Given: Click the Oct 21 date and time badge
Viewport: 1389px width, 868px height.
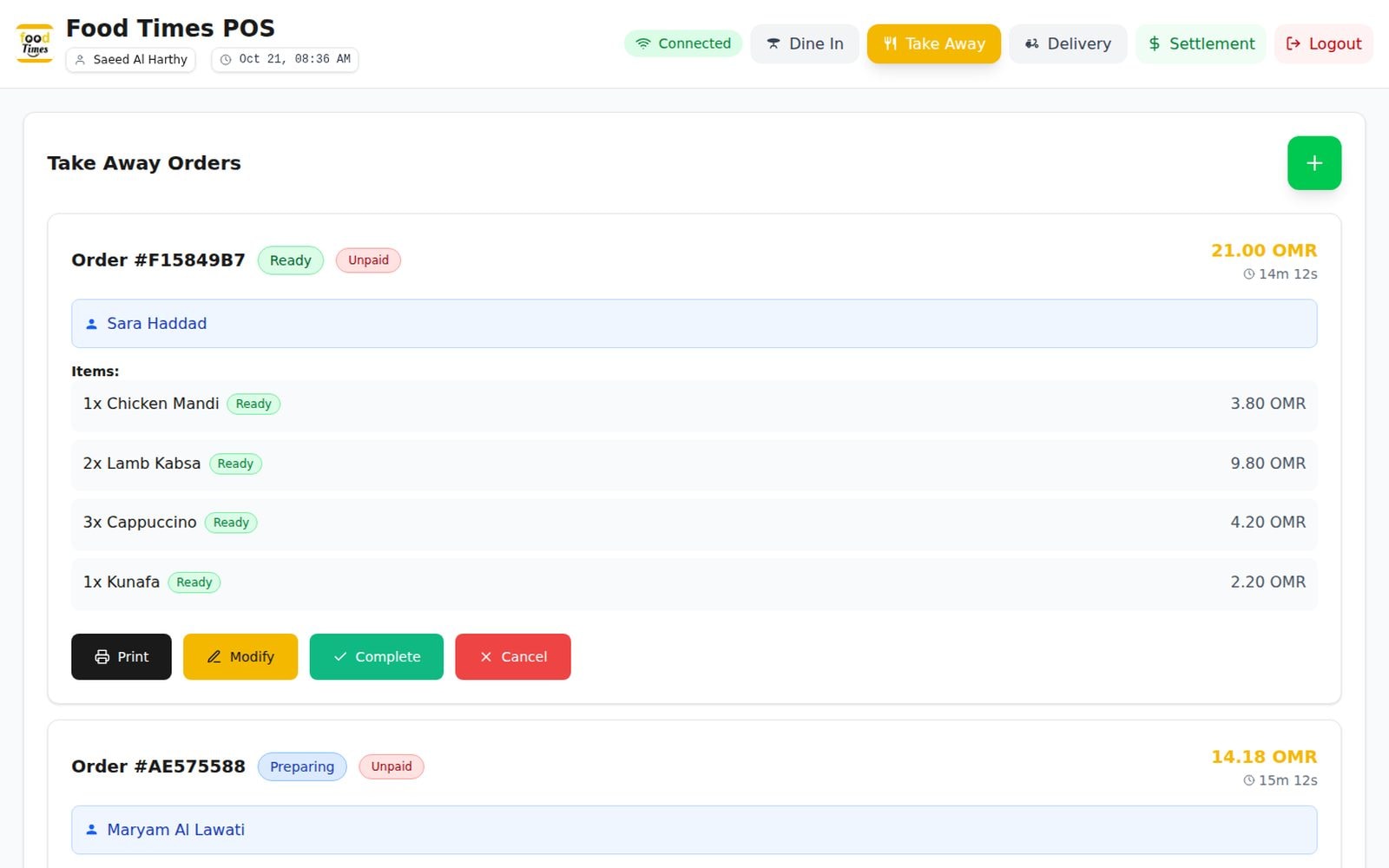Looking at the screenshot, I should [x=285, y=59].
